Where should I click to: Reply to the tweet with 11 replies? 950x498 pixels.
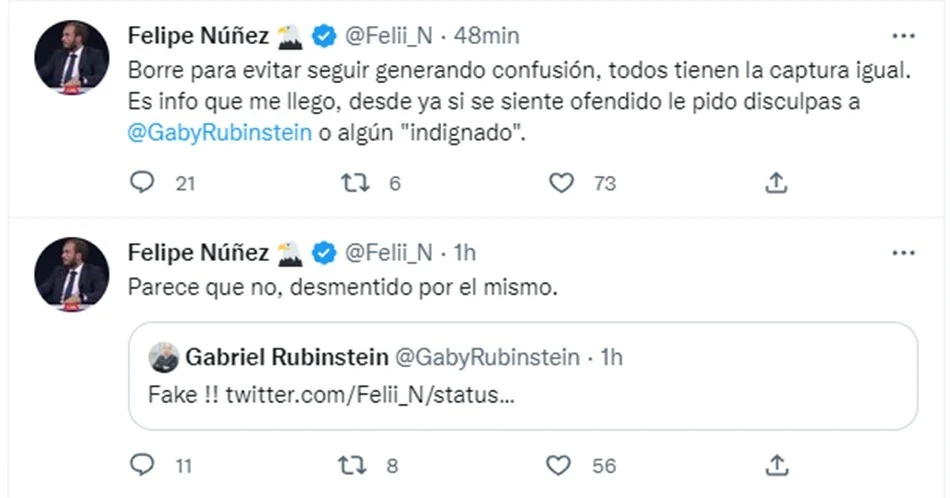(144, 465)
